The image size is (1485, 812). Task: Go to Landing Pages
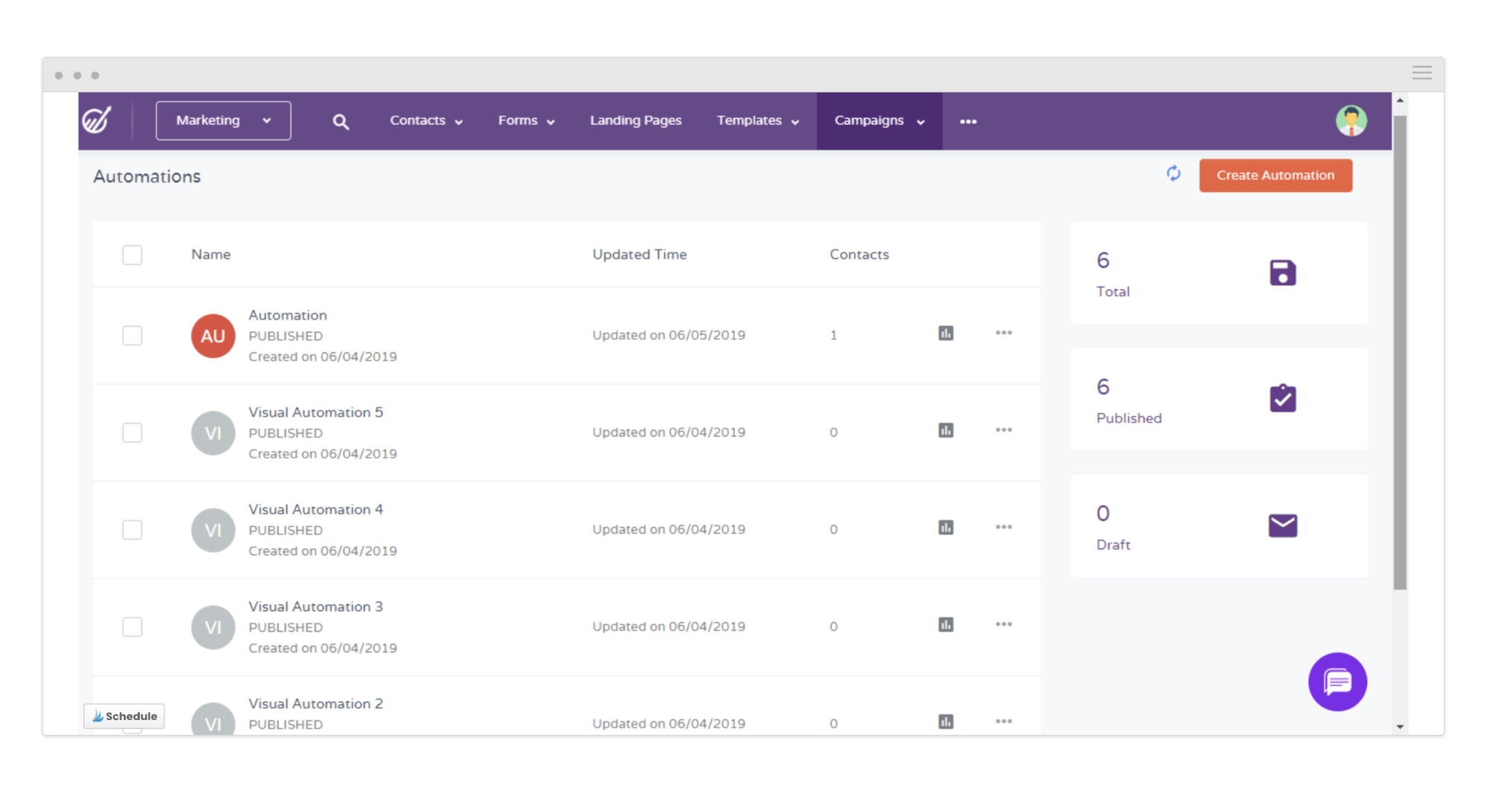tap(636, 120)
